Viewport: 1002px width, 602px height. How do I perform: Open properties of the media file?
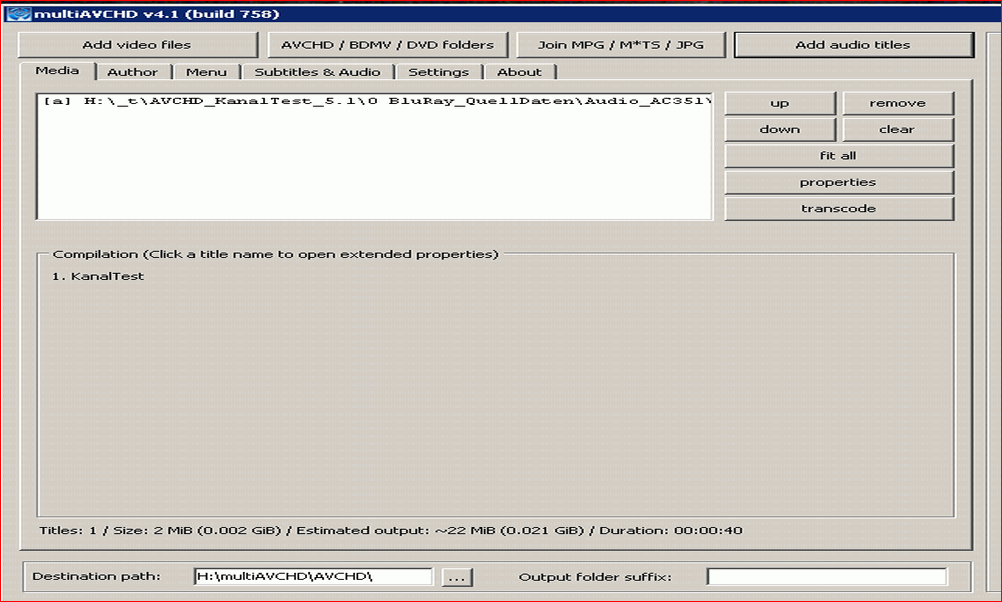pos(838,182)
